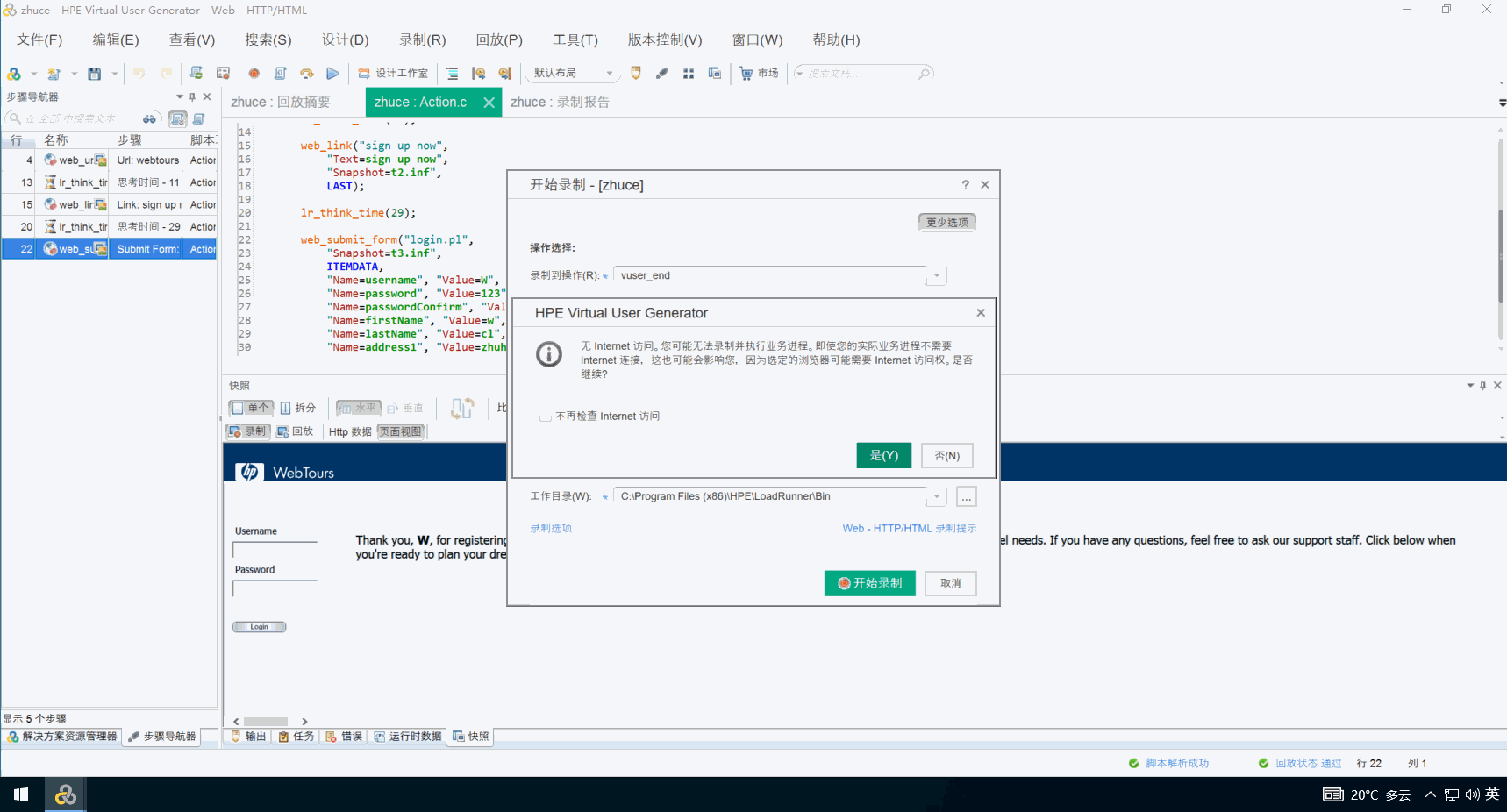Viewport: 1507px width, 812px height.
Task: Click the working directory browse (...) button
Action: 966,497
